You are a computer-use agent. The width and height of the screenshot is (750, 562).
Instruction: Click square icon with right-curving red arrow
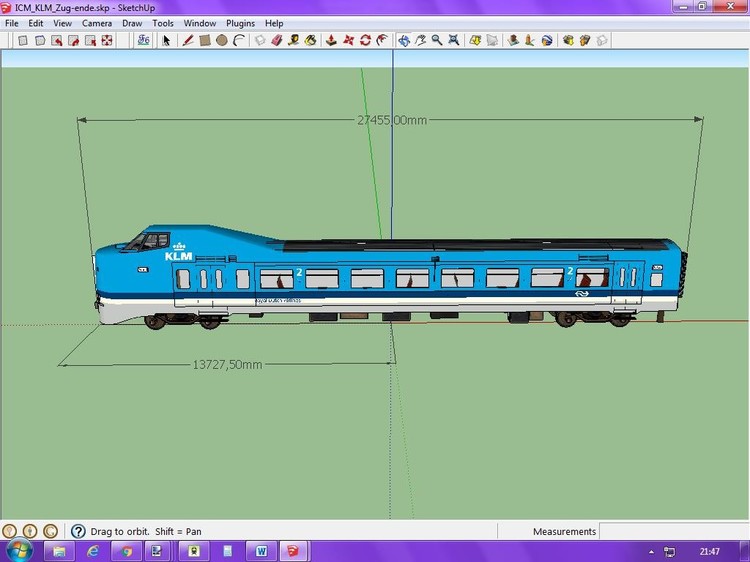pos(74,41)
